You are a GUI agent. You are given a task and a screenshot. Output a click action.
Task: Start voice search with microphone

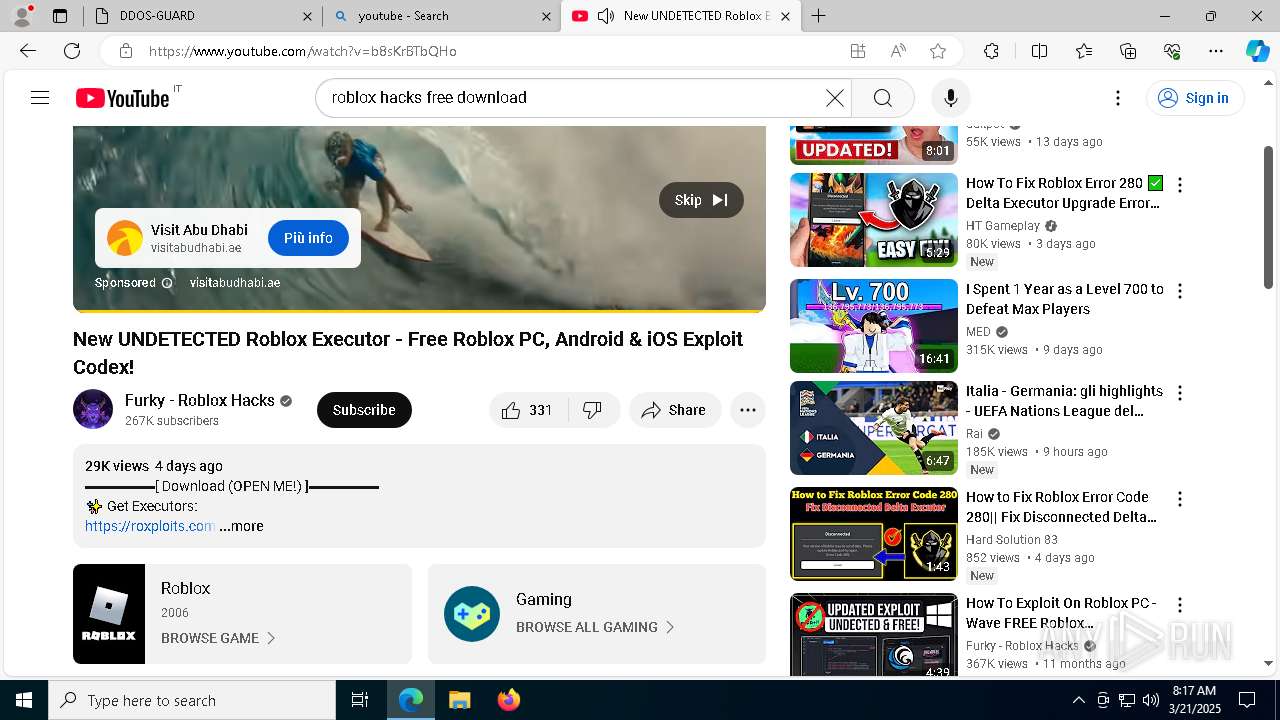coord(950,97)
